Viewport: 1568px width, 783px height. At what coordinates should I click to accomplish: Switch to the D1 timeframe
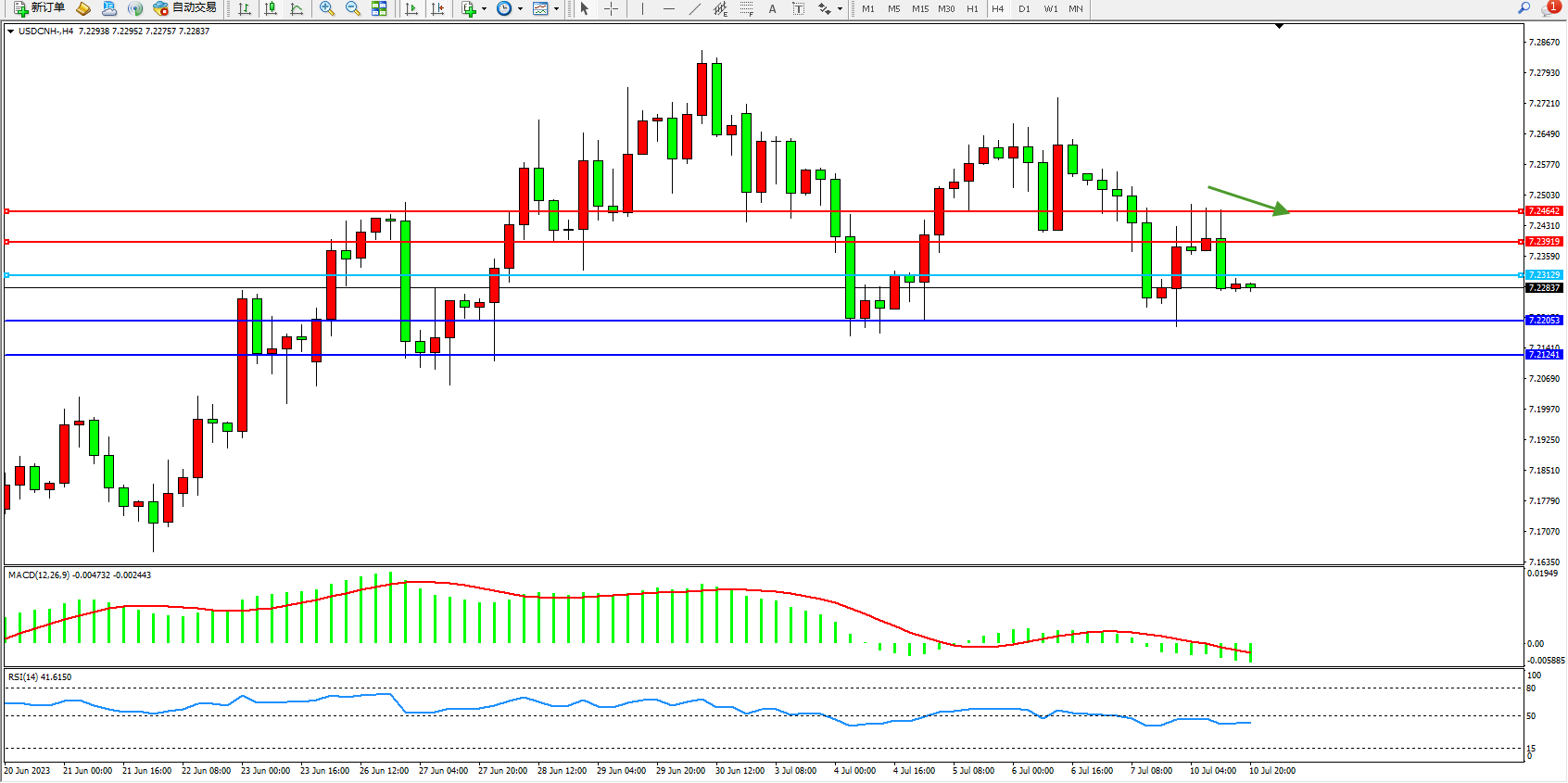tap(1024, 8)
